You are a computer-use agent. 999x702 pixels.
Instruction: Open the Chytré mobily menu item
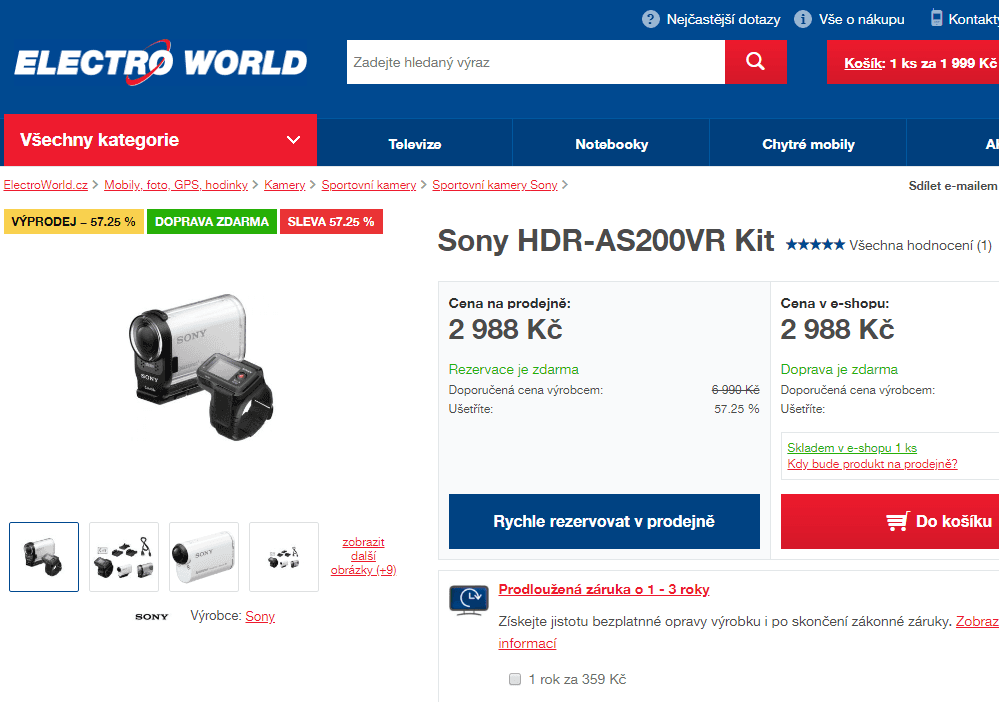[x=809, y=144]
